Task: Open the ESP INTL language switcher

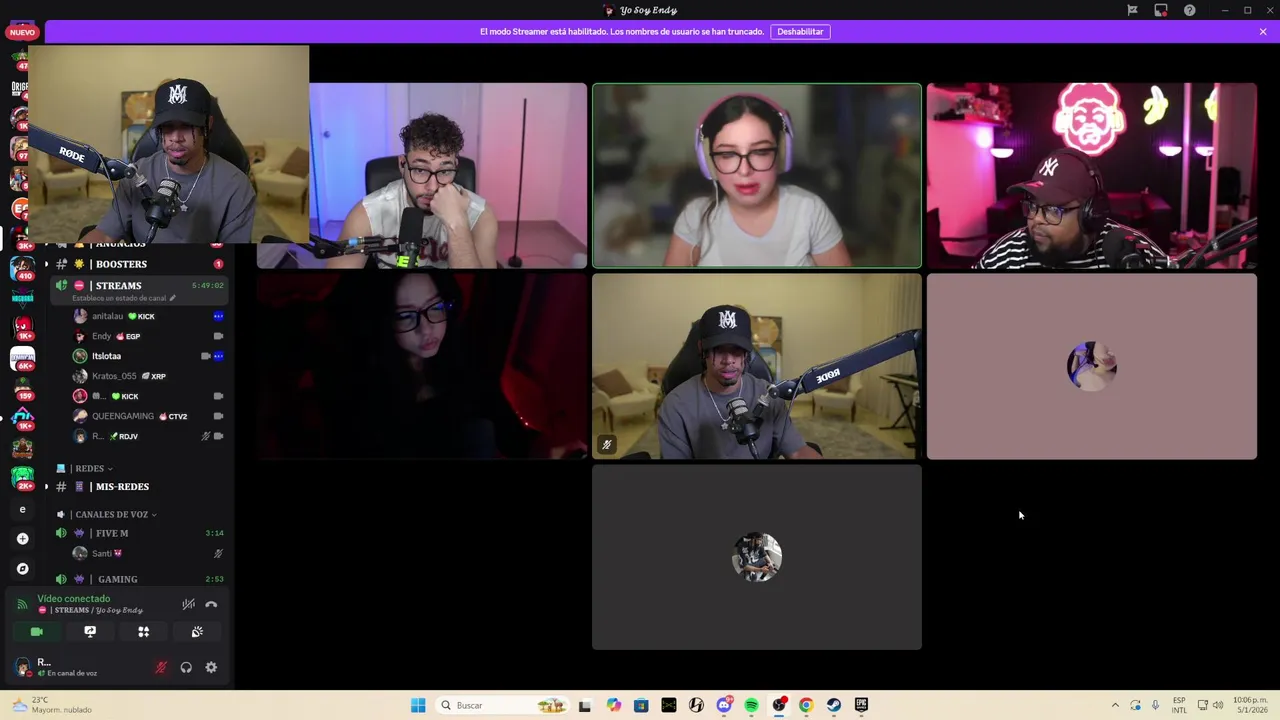Action: coord(1179,705)
